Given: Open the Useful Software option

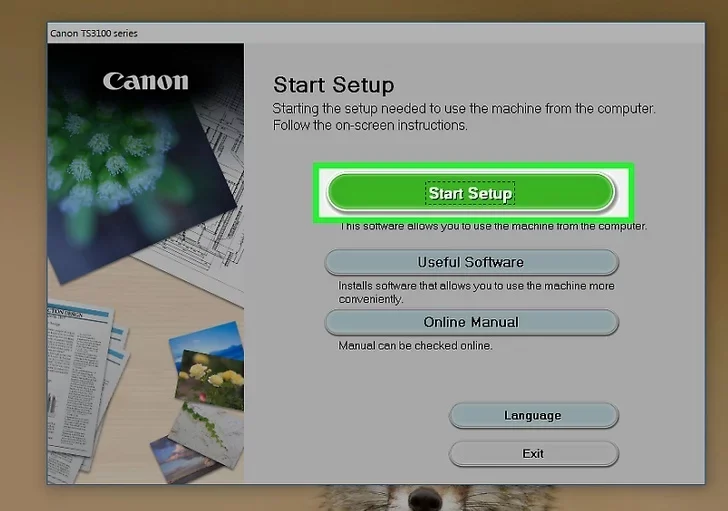Looking at the screenshot, I should click(x=471, y=262).
